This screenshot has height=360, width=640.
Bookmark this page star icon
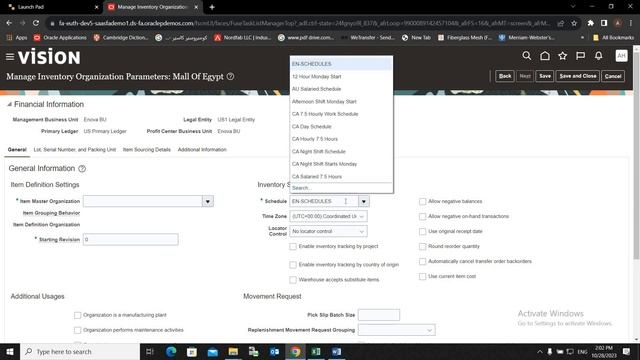point(574,23)
